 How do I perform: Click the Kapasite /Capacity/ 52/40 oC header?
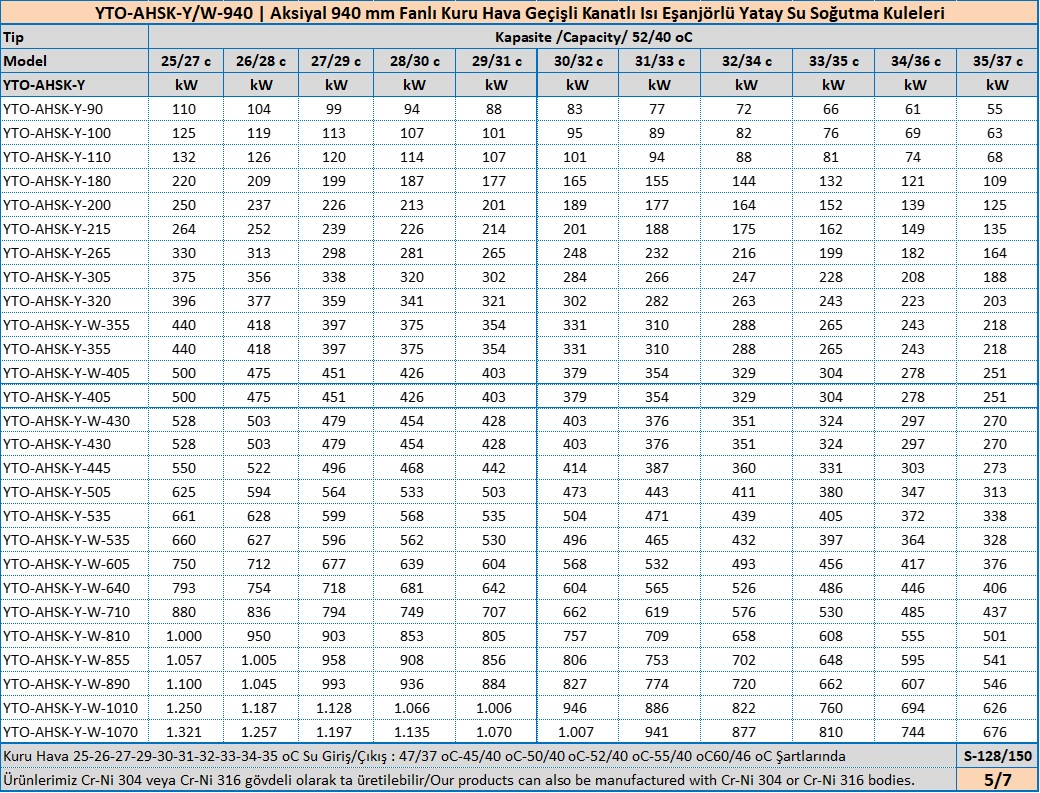tap(593, 37)
